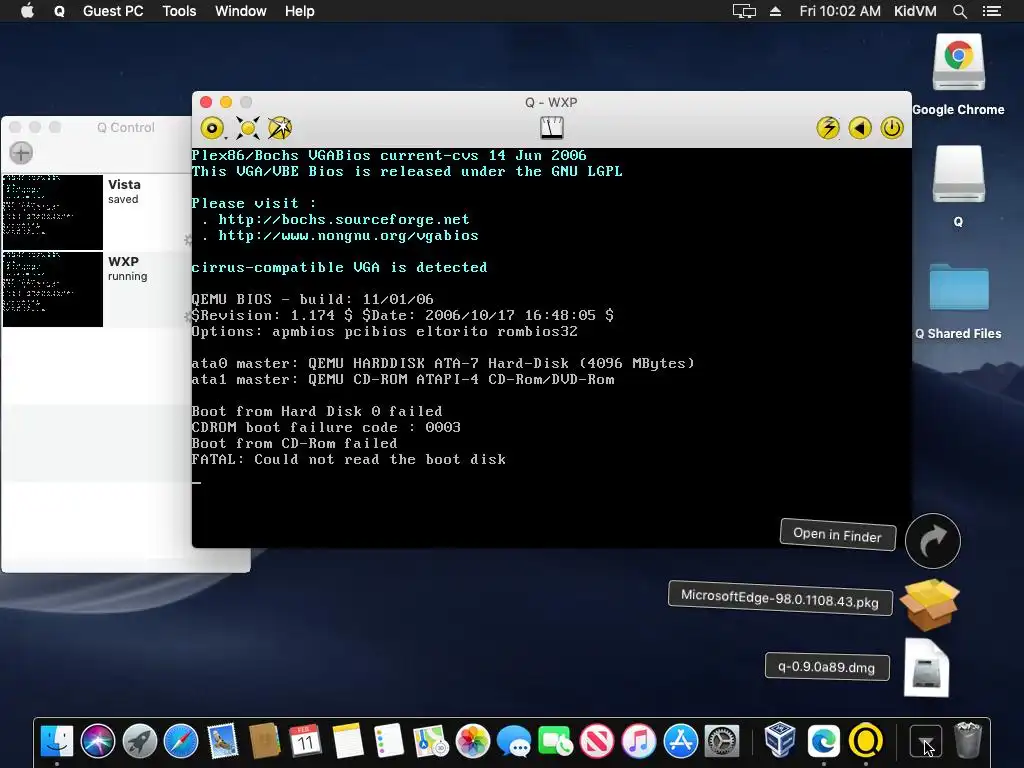Click the disk image file icon in stack
The width and height of the screenshot is (1024, 768).
pos(927,668)
